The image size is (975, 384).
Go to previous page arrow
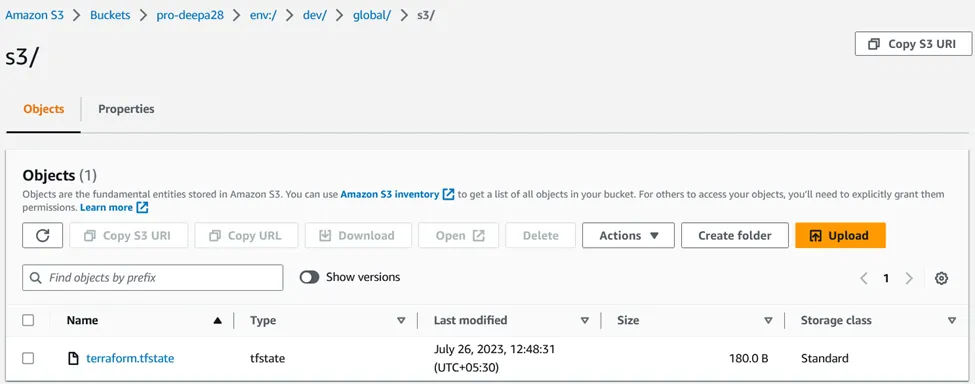864,278
